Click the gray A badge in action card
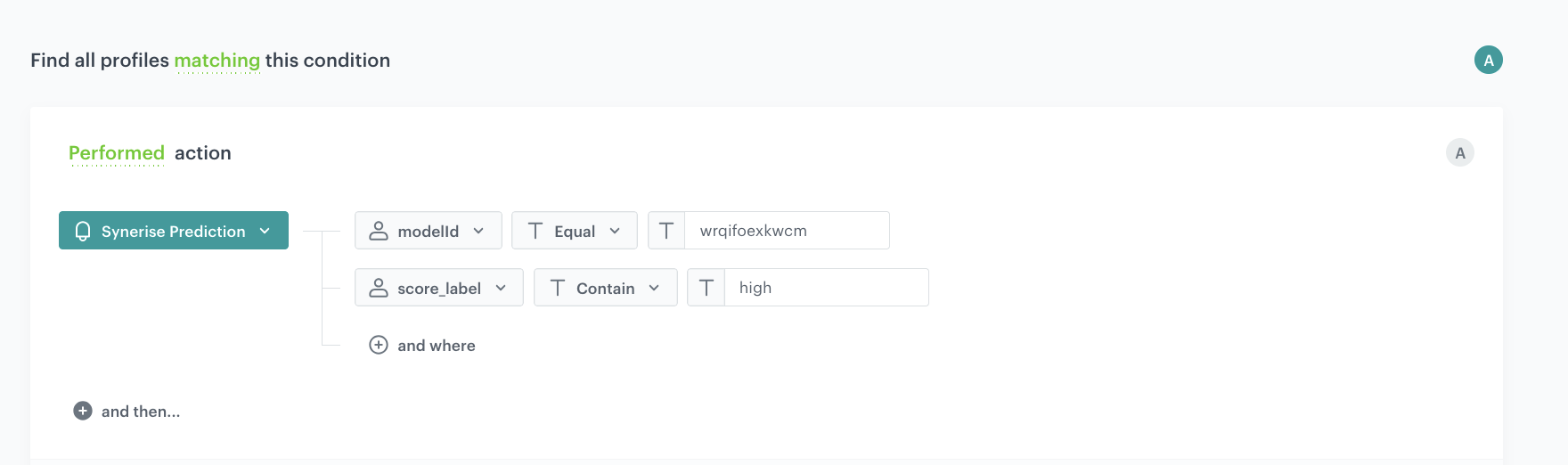 coord(1459,152)
